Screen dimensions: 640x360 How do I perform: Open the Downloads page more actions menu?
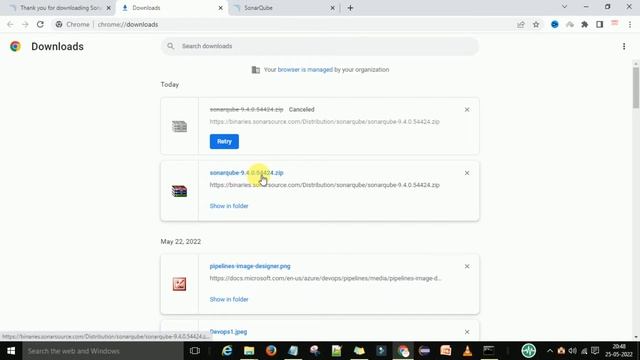(x=624, y=47)
